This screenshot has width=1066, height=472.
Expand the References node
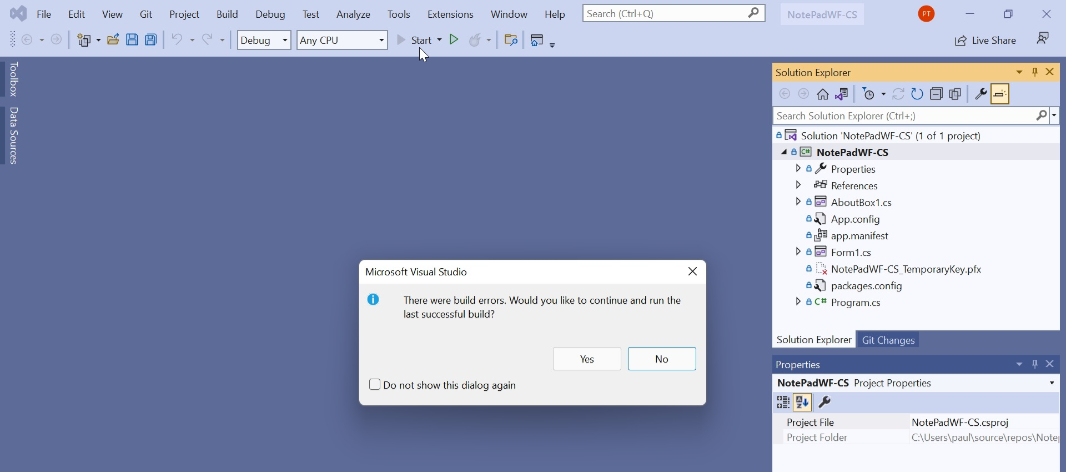click(x=798, y=185)
